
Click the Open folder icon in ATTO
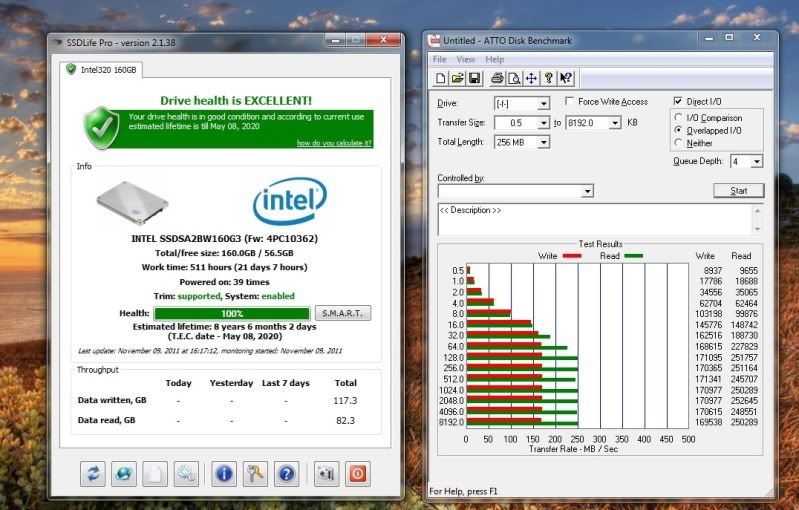pyautogui.click(x=457, y=78)
